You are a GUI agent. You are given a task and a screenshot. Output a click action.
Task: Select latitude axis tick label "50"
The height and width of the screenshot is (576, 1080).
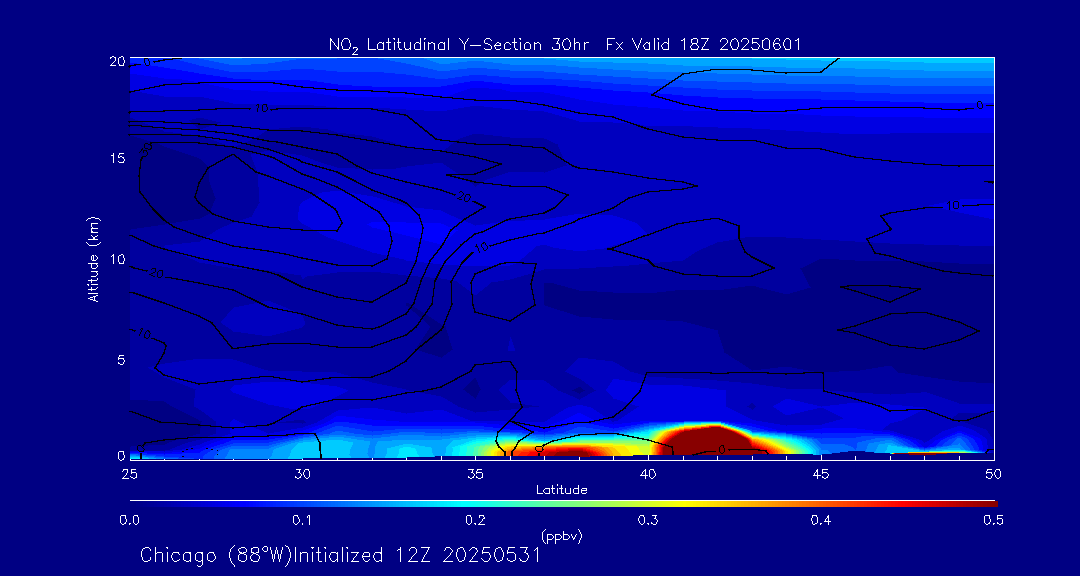pos(994,474)
